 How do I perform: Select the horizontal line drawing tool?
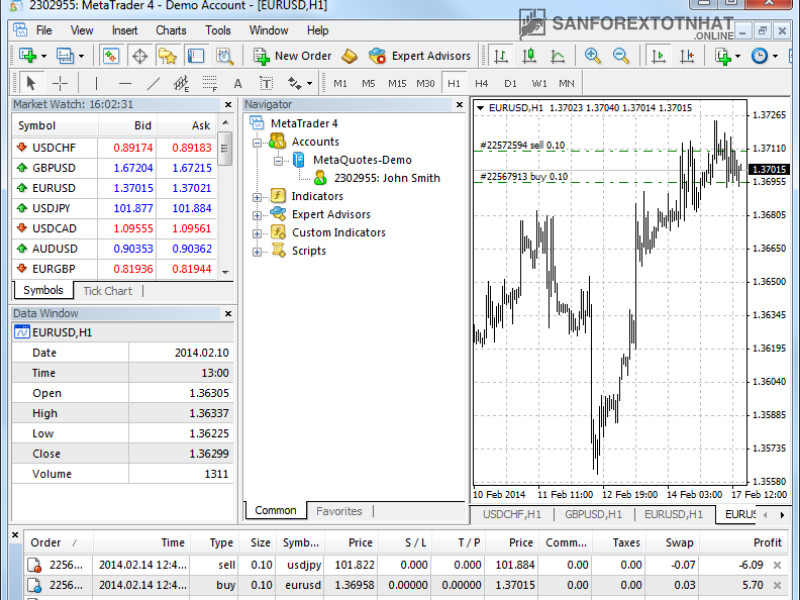coord(125,83)
